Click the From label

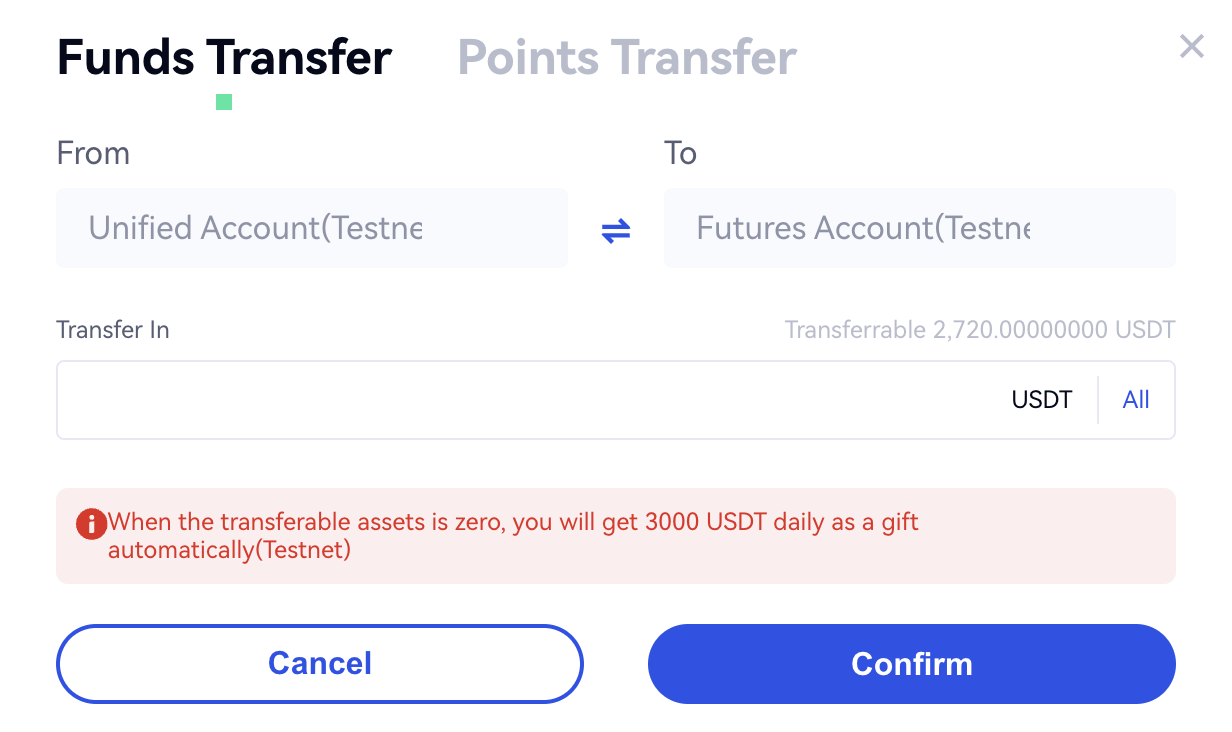tap(93, 153)
